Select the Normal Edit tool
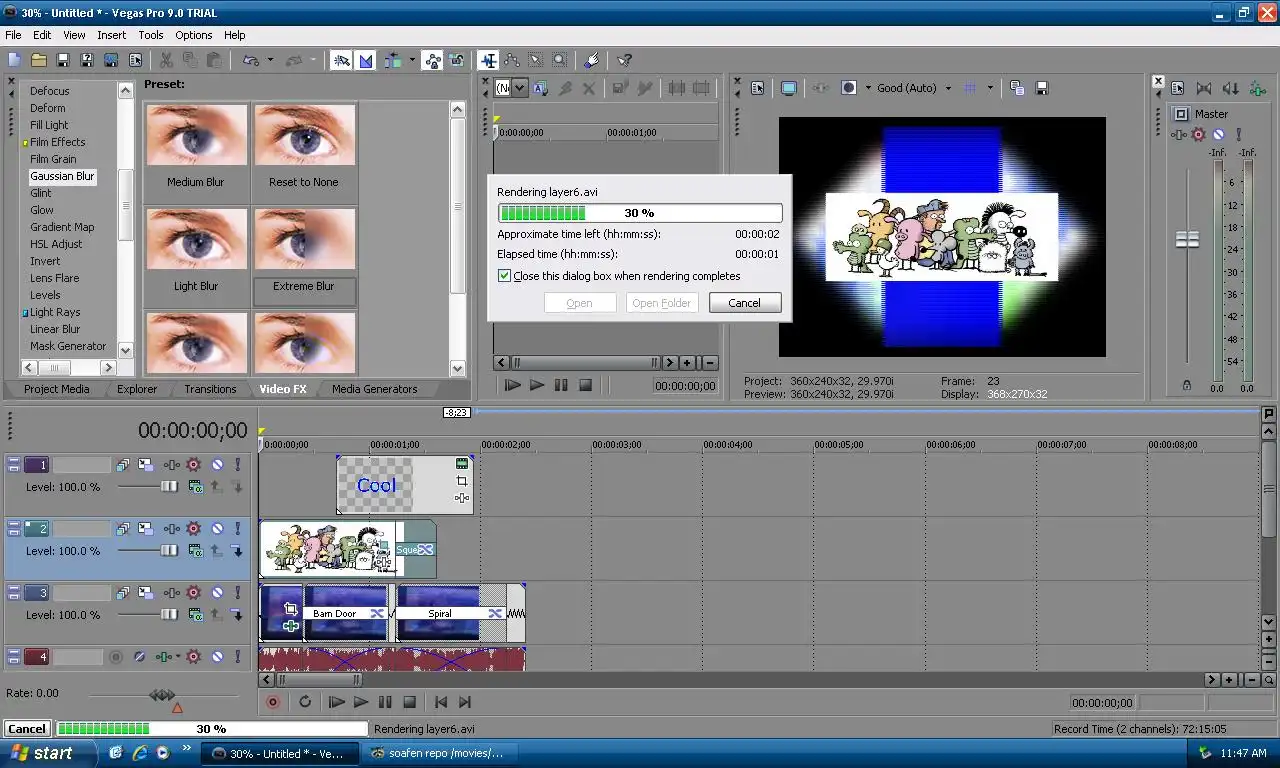The width and height of the screenshot is (1280, 768). (x=488, y=60)
